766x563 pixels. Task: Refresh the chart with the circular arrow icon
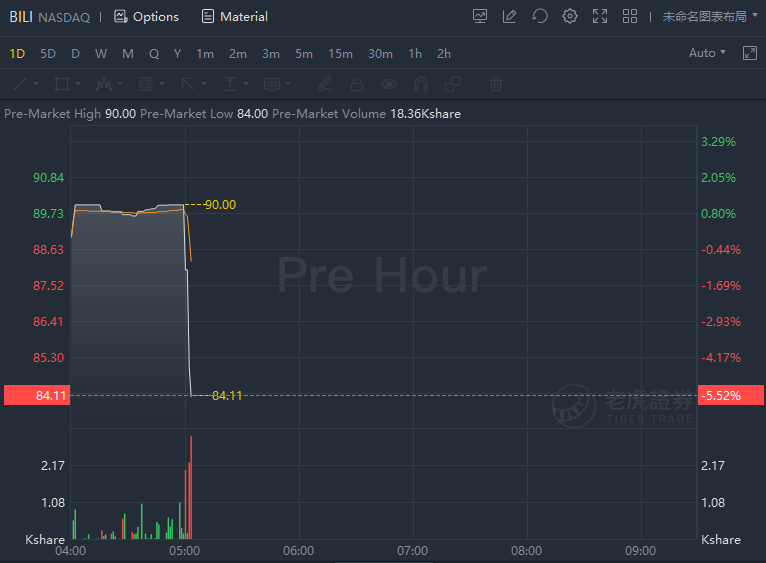pyautogui.click(x=540, y=17)
